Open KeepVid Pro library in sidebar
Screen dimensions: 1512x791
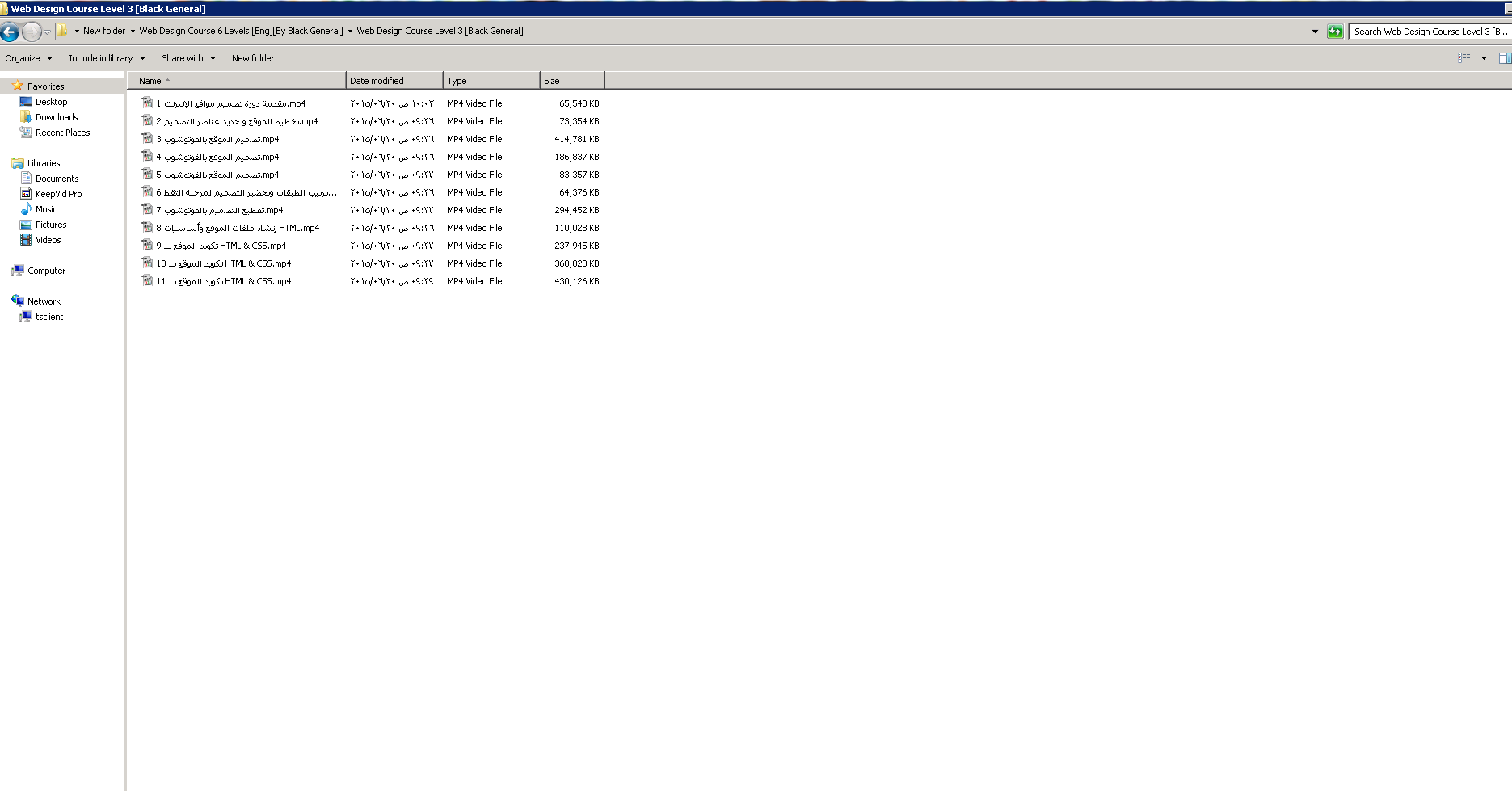click(58, 194)
